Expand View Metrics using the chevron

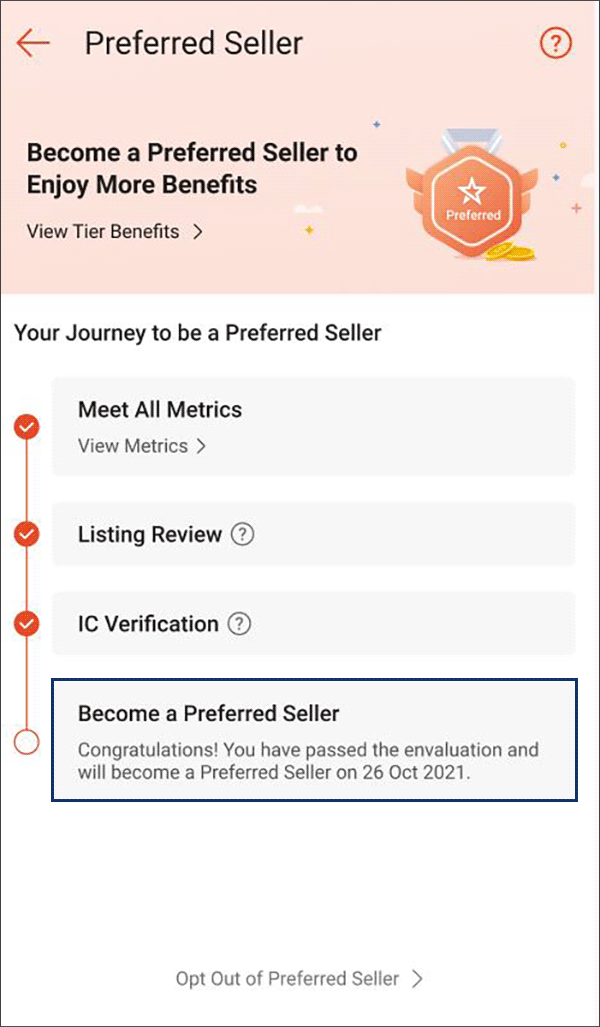(x=202, y=447)
